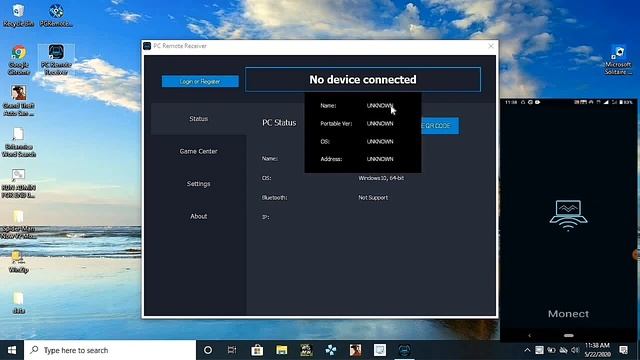The height and width of the screenshot is (360, 640).
Task: Open the Recycle Bin desktop icon
Action: 18,16
